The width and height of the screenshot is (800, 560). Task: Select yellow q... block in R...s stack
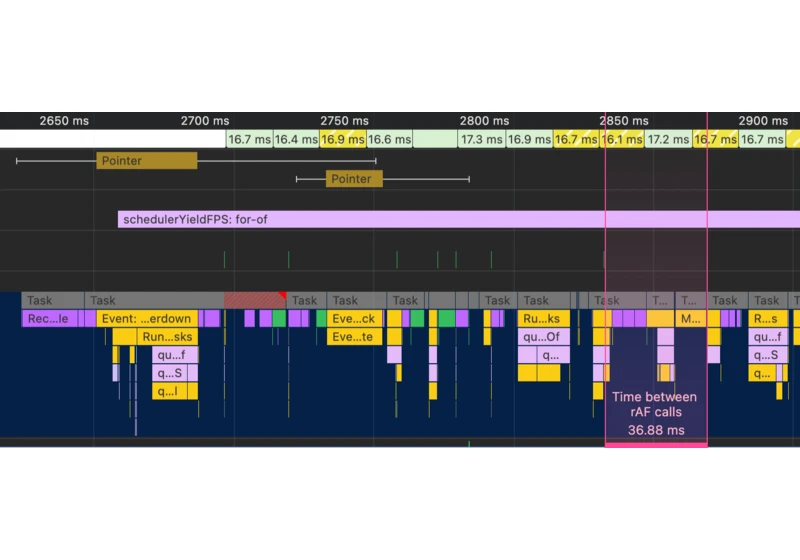pos(762,373)
